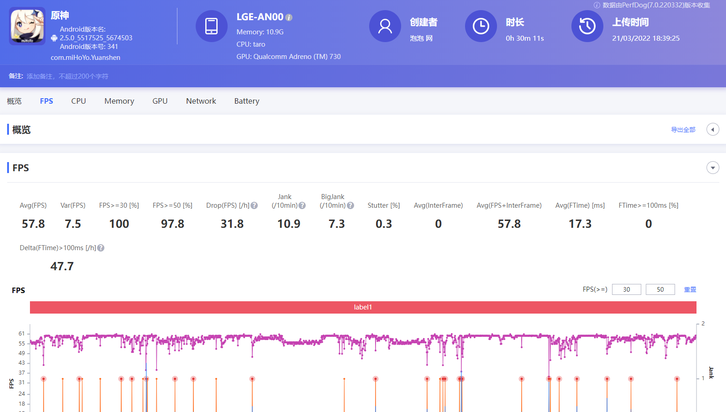Open help icon next to Delta(FTime)>100ms
The image size is (726, 412).
coord(101,248)
